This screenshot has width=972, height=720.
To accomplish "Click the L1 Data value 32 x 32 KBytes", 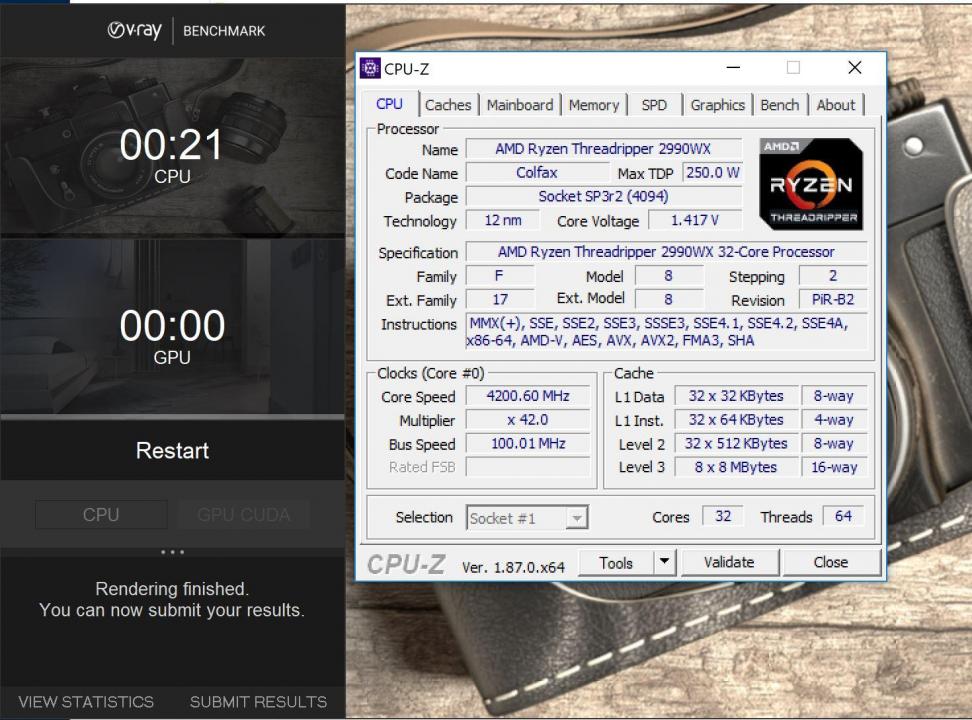I will pyautogui.click(x=736, y=396).
